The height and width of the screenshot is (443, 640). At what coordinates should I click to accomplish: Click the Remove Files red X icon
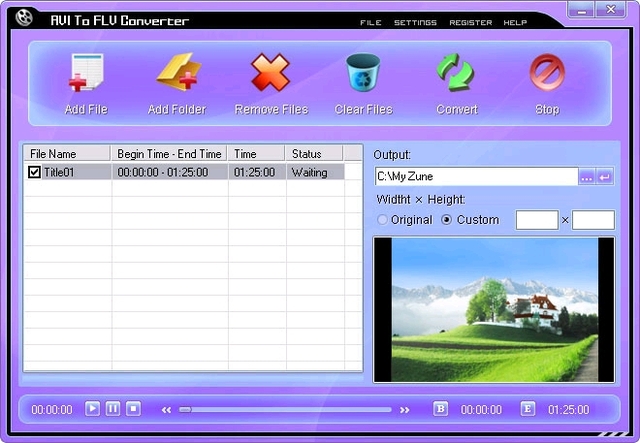click(x=270, y=72)
